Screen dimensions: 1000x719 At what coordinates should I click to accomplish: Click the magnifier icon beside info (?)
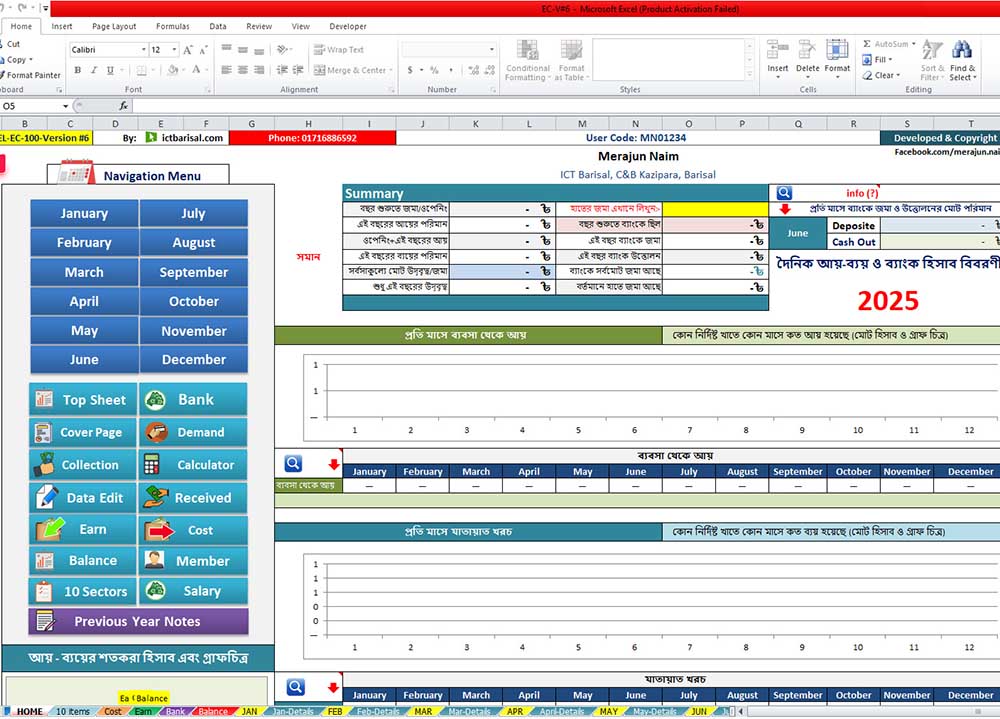coord(784,193)
